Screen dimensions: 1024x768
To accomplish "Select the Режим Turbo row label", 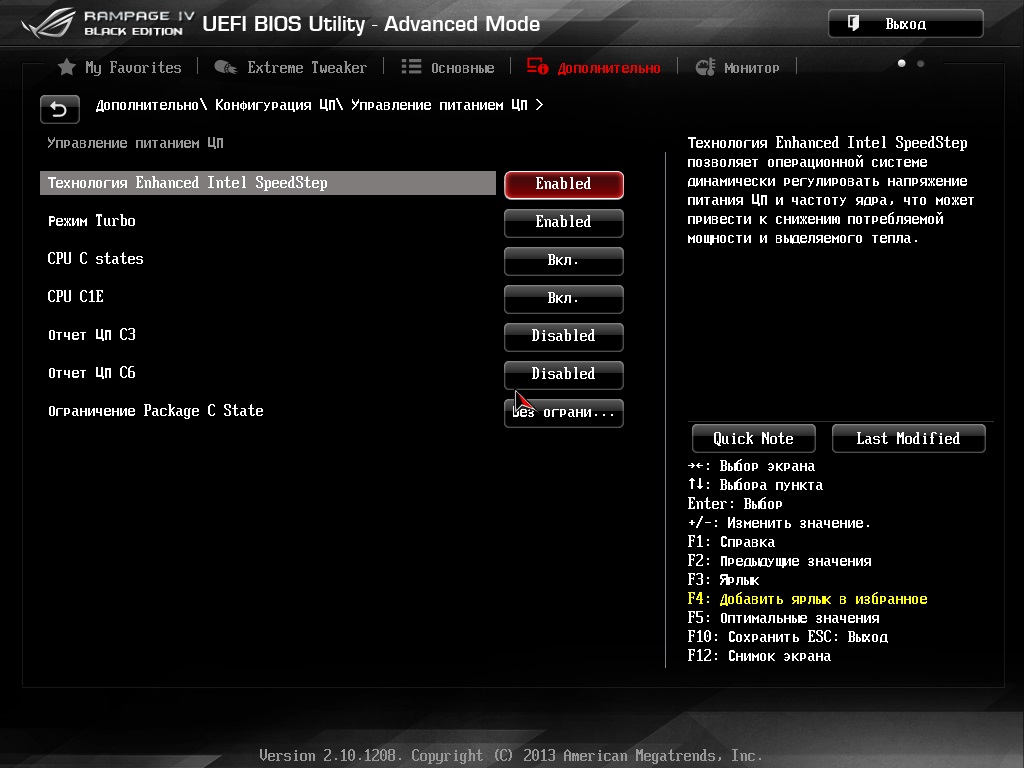I will pos(91,221).
